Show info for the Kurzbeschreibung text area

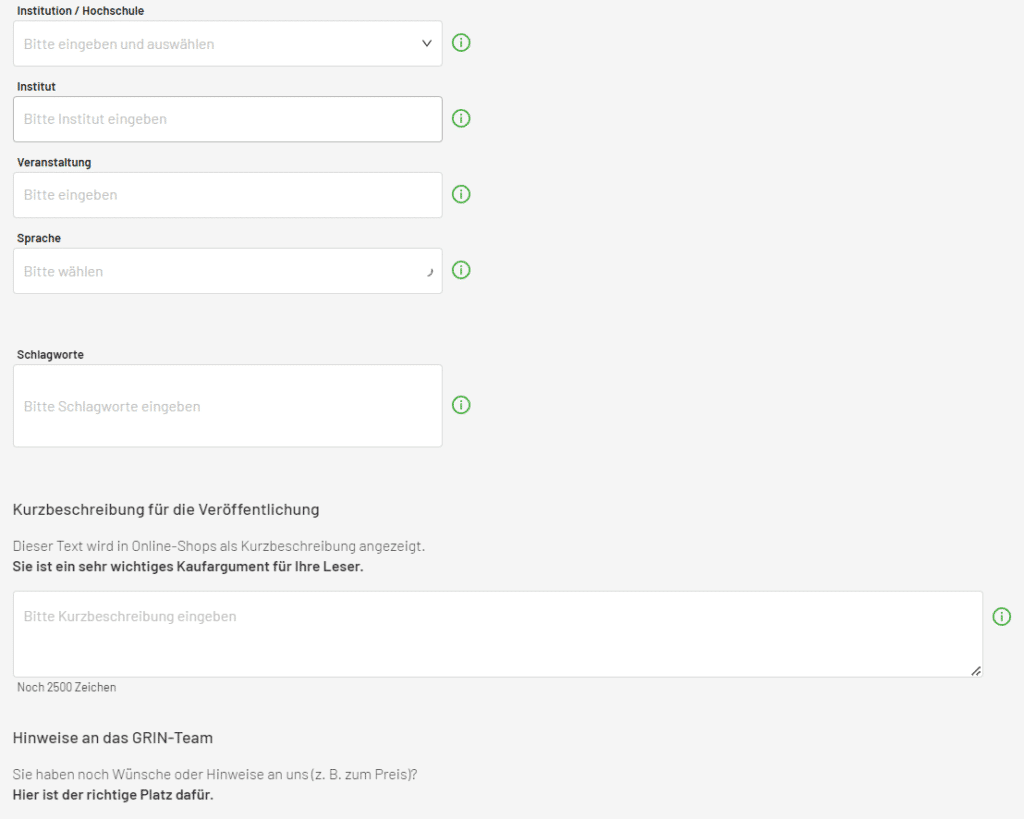pos(1001,617)
